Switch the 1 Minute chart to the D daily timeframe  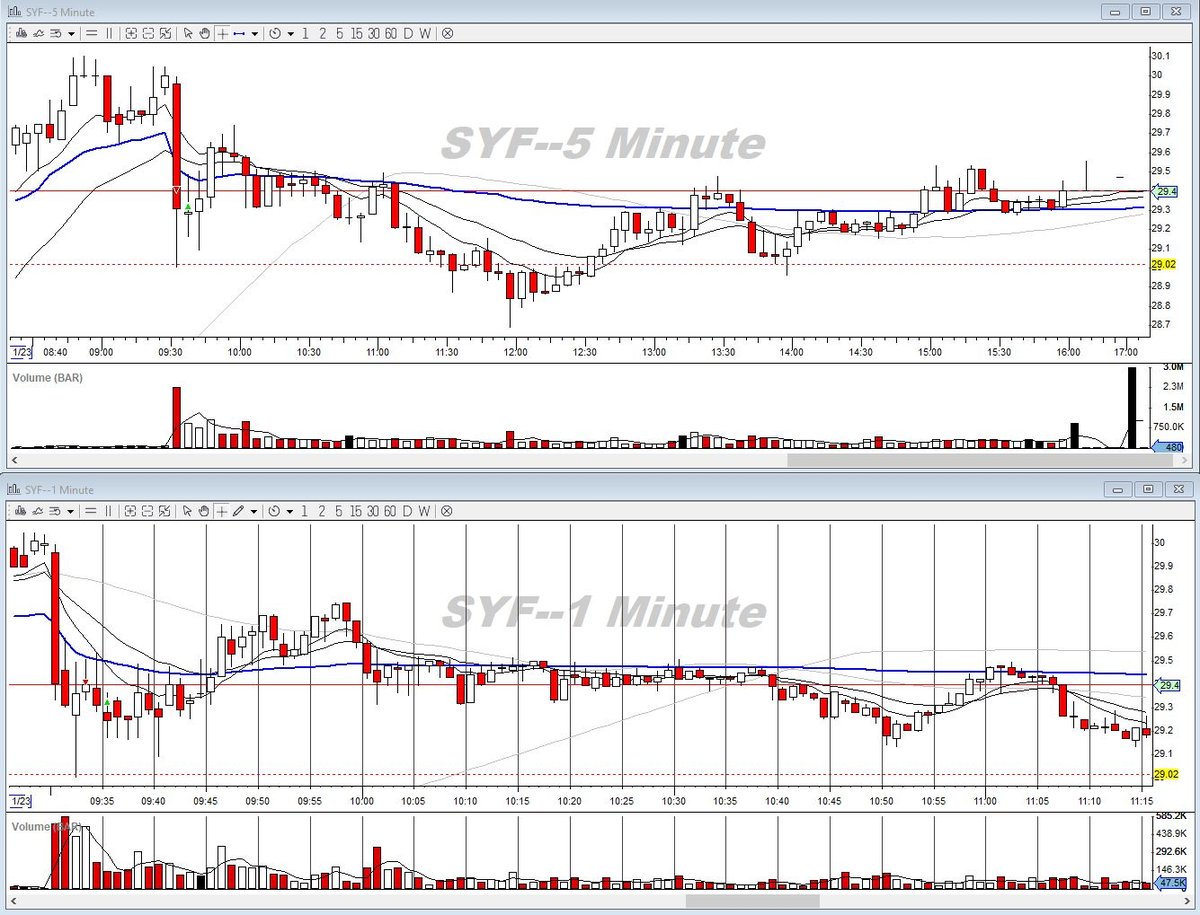408,510
